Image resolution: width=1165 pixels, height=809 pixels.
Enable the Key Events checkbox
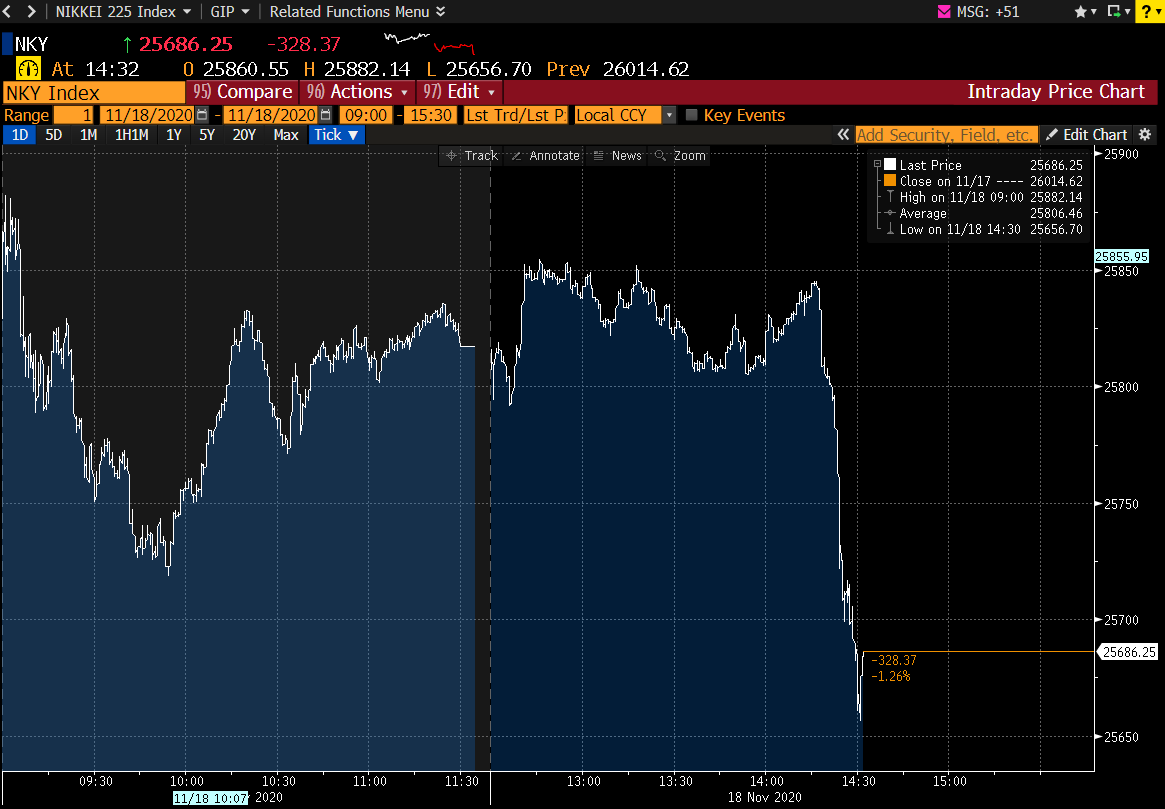(691, 115)
